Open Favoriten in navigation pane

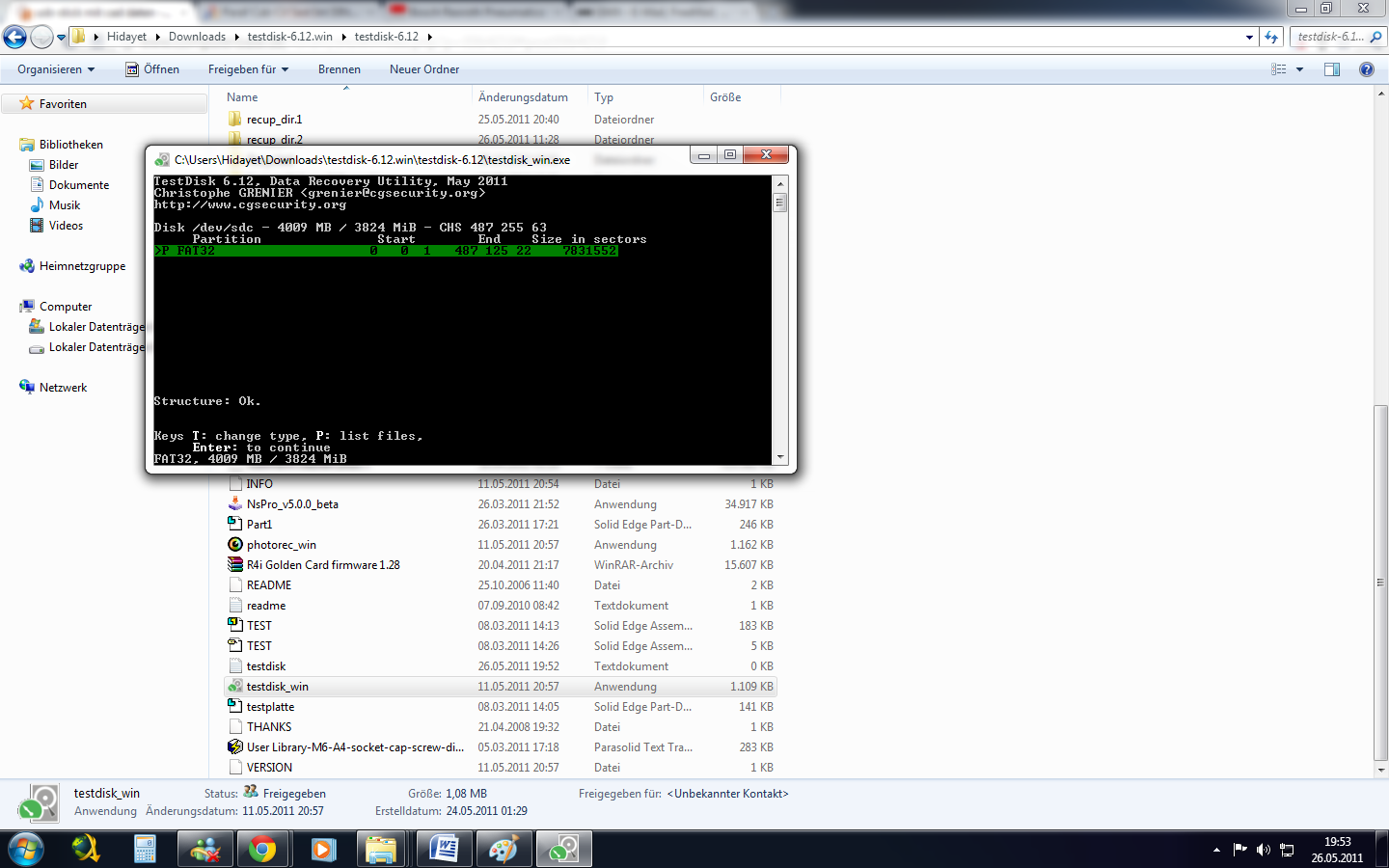click(63, 104)
